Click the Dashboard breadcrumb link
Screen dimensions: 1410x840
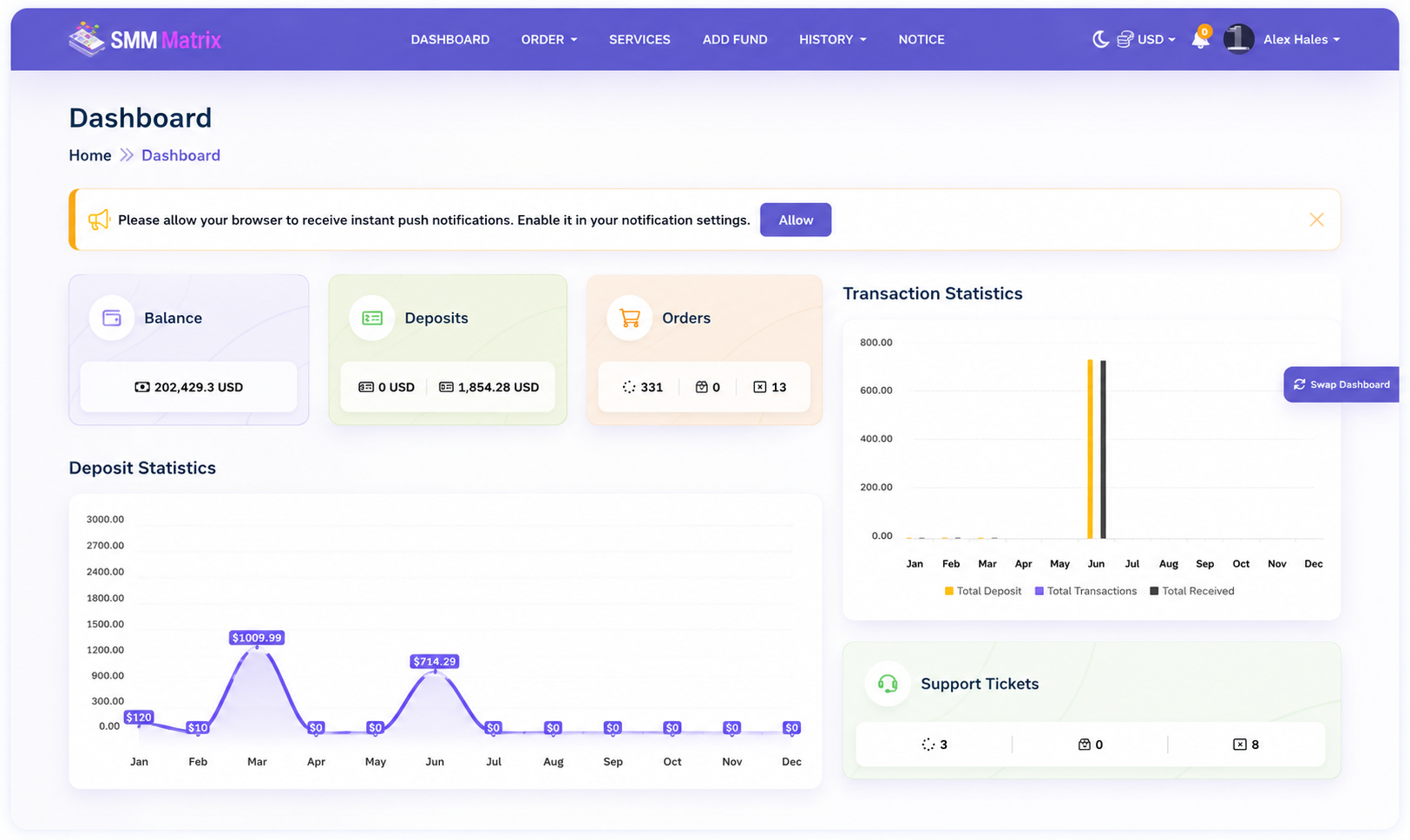coord(180,155)
